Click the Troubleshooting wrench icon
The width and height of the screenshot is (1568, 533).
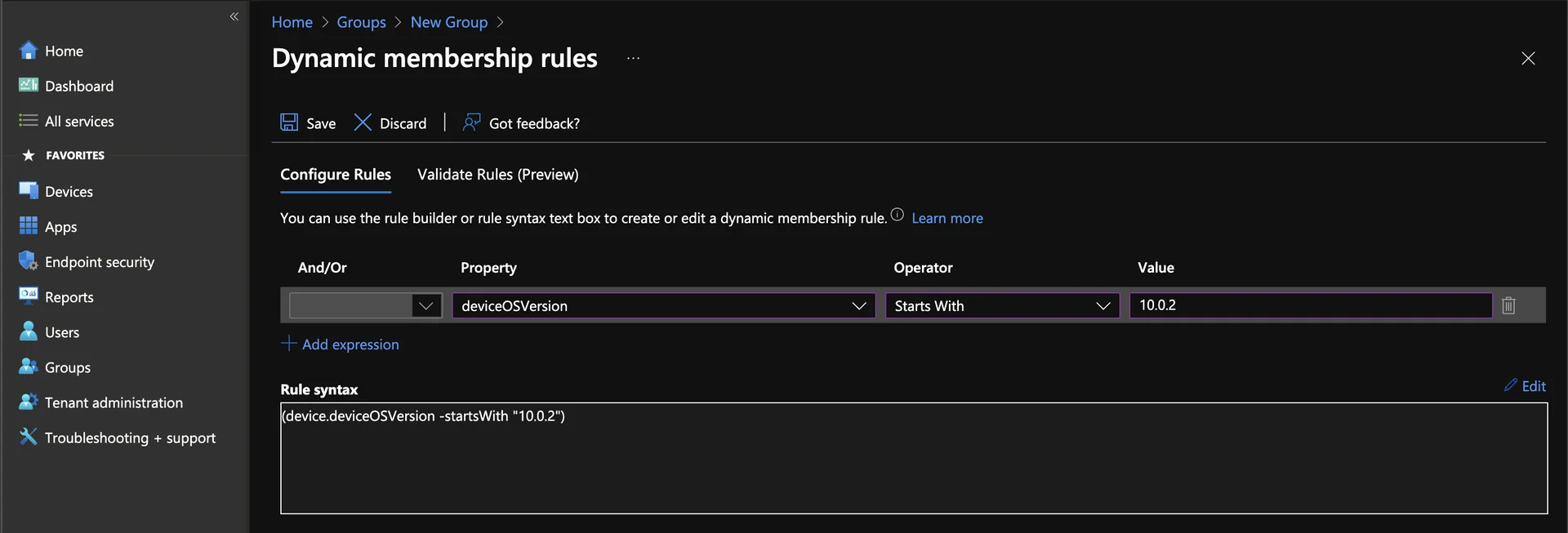pyautogui.click(x=29, y=437)
